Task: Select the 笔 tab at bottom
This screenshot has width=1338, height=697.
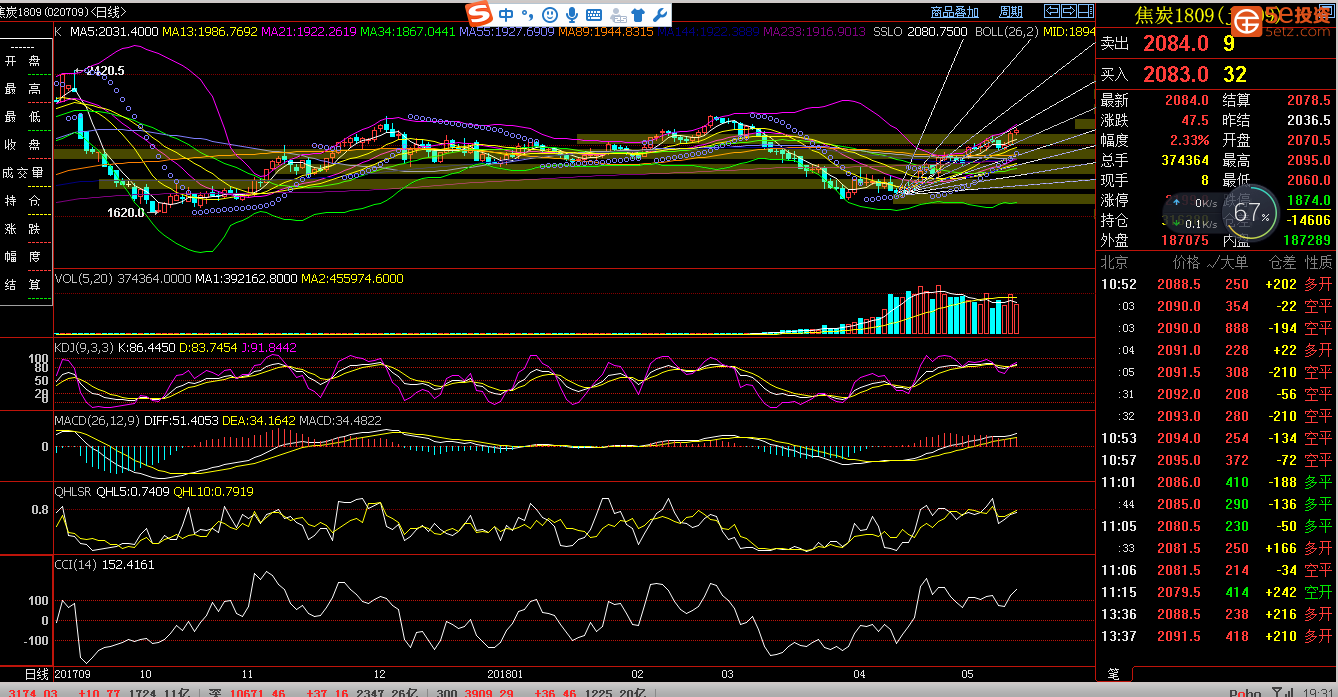Action: coord(1114,675)
